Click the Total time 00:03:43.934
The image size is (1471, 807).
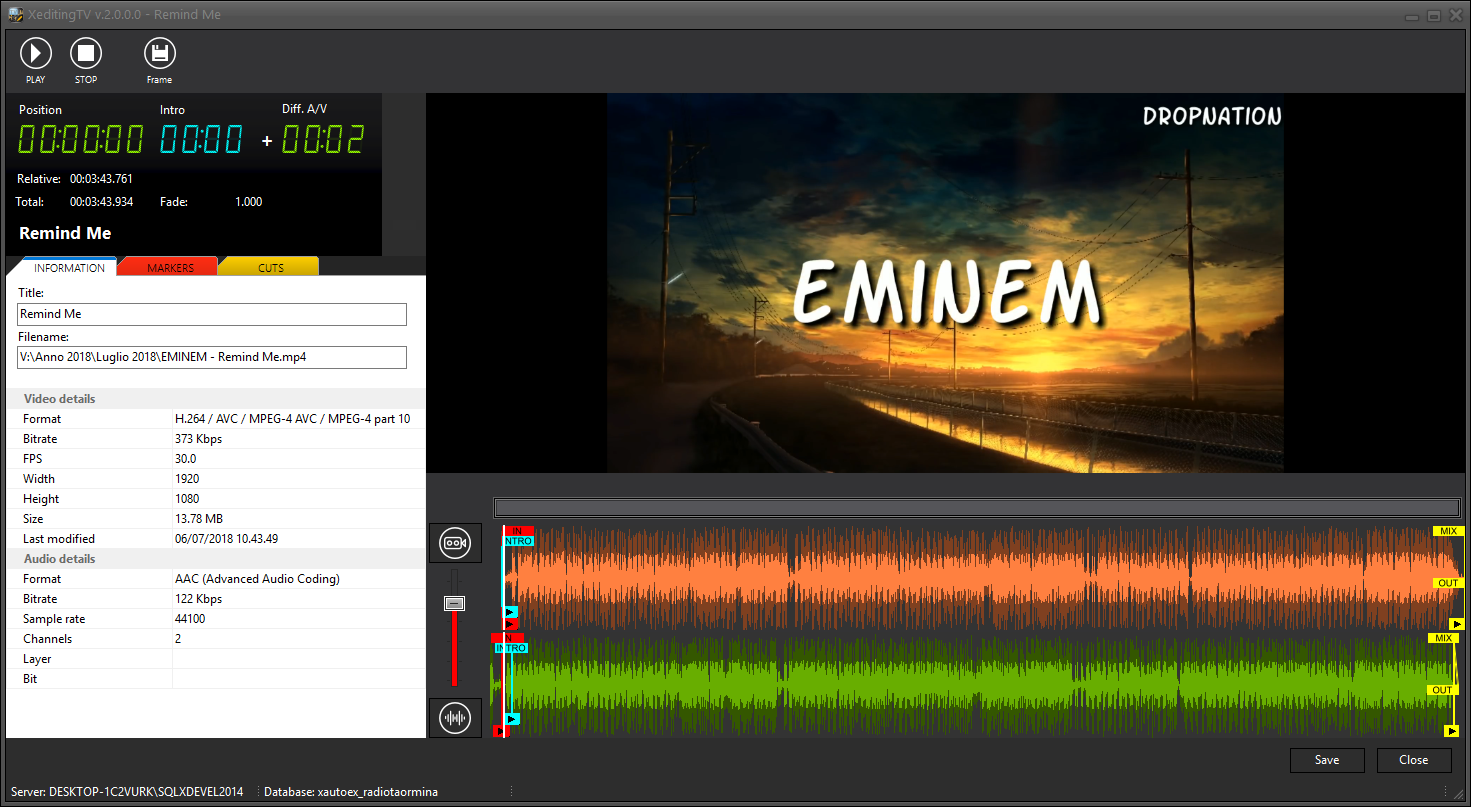point(101,202)
